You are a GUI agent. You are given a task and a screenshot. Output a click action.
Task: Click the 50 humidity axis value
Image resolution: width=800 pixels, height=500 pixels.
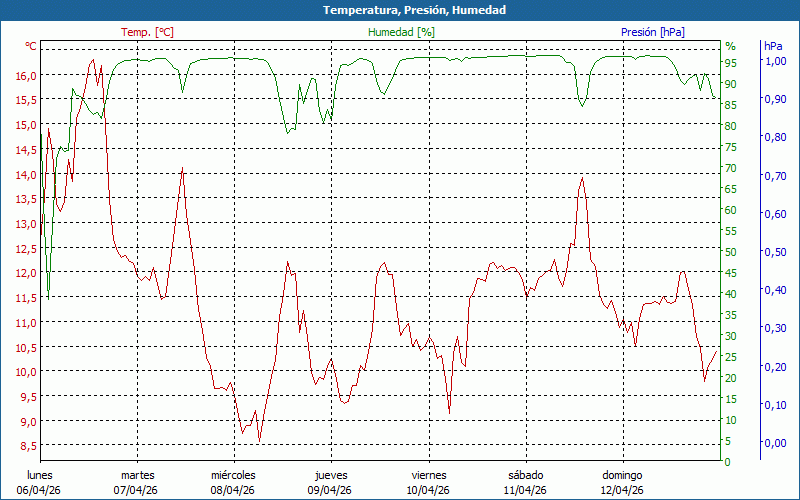click(x=730, y=252)
